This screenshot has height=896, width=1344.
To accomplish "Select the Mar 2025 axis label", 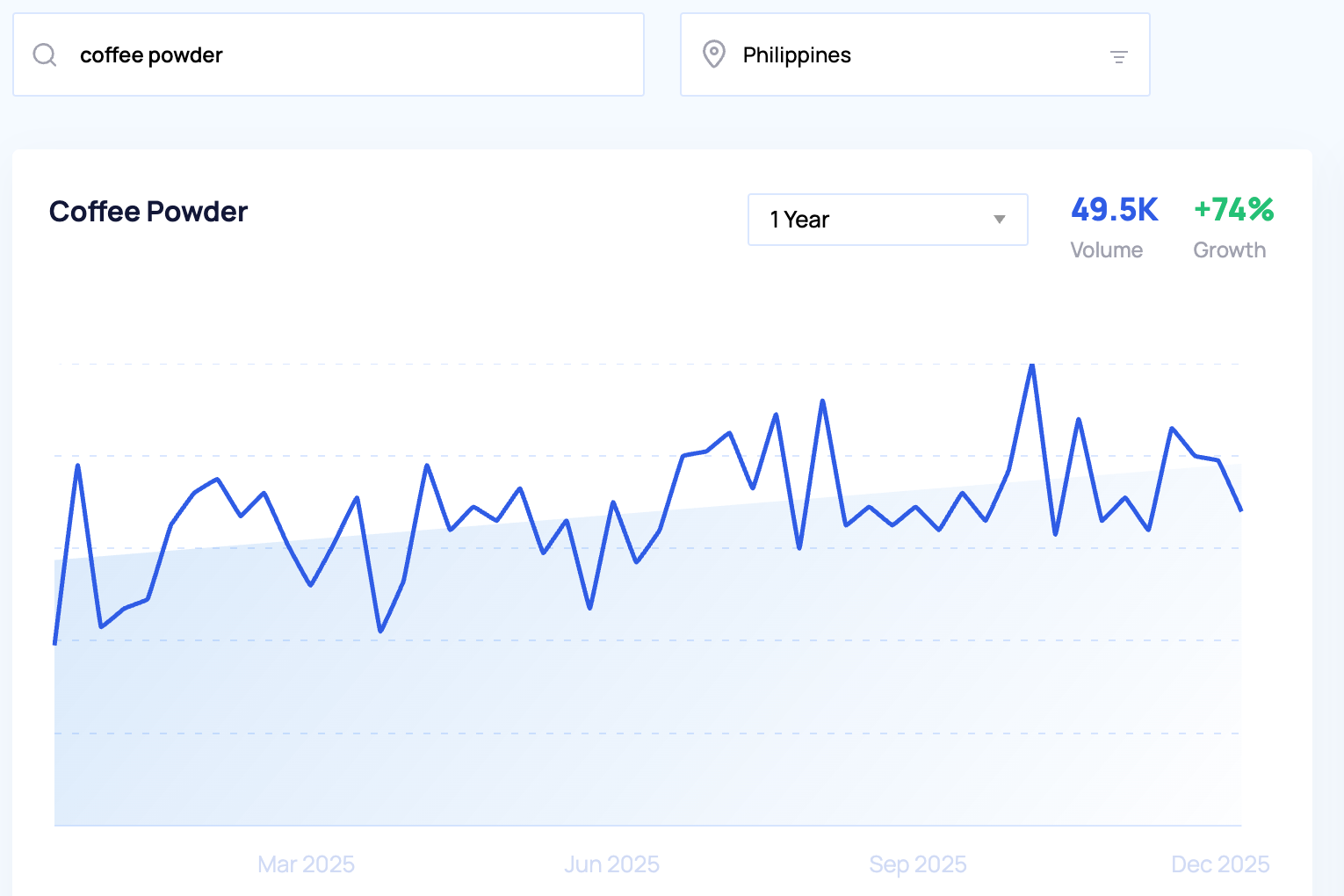I will coord(306,864).
